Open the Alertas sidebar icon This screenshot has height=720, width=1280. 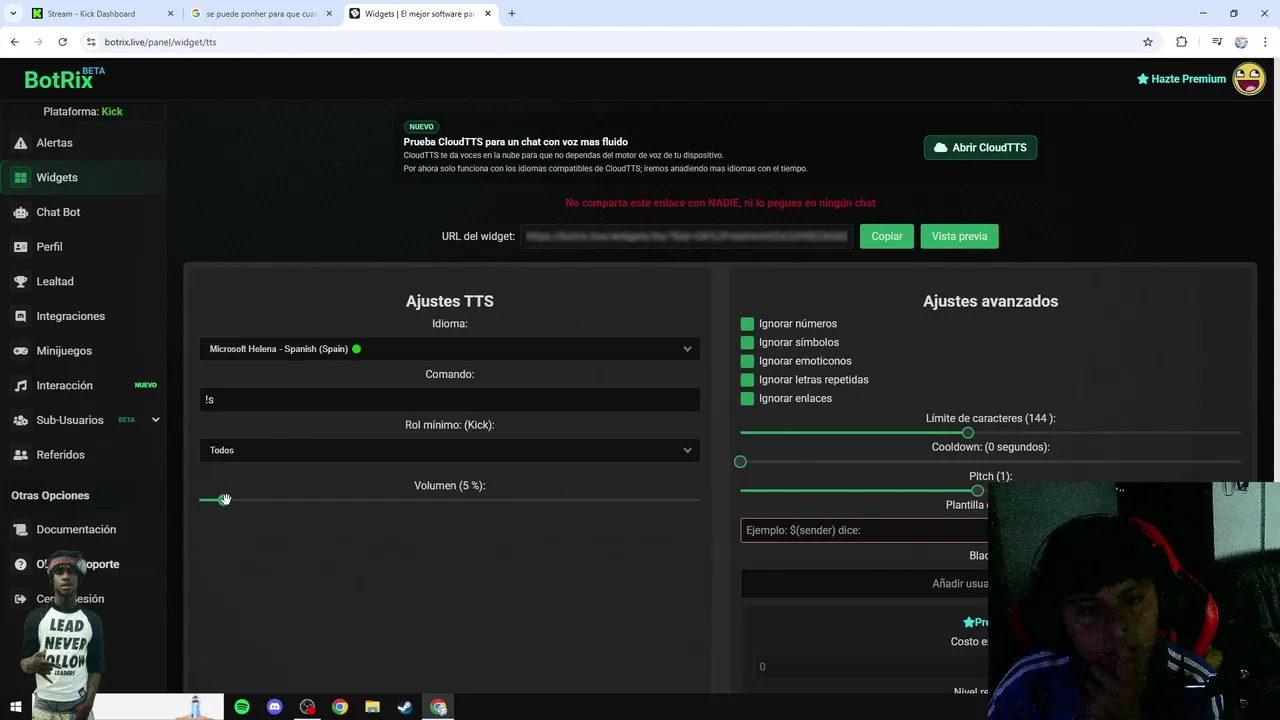(x=20, y=143)
